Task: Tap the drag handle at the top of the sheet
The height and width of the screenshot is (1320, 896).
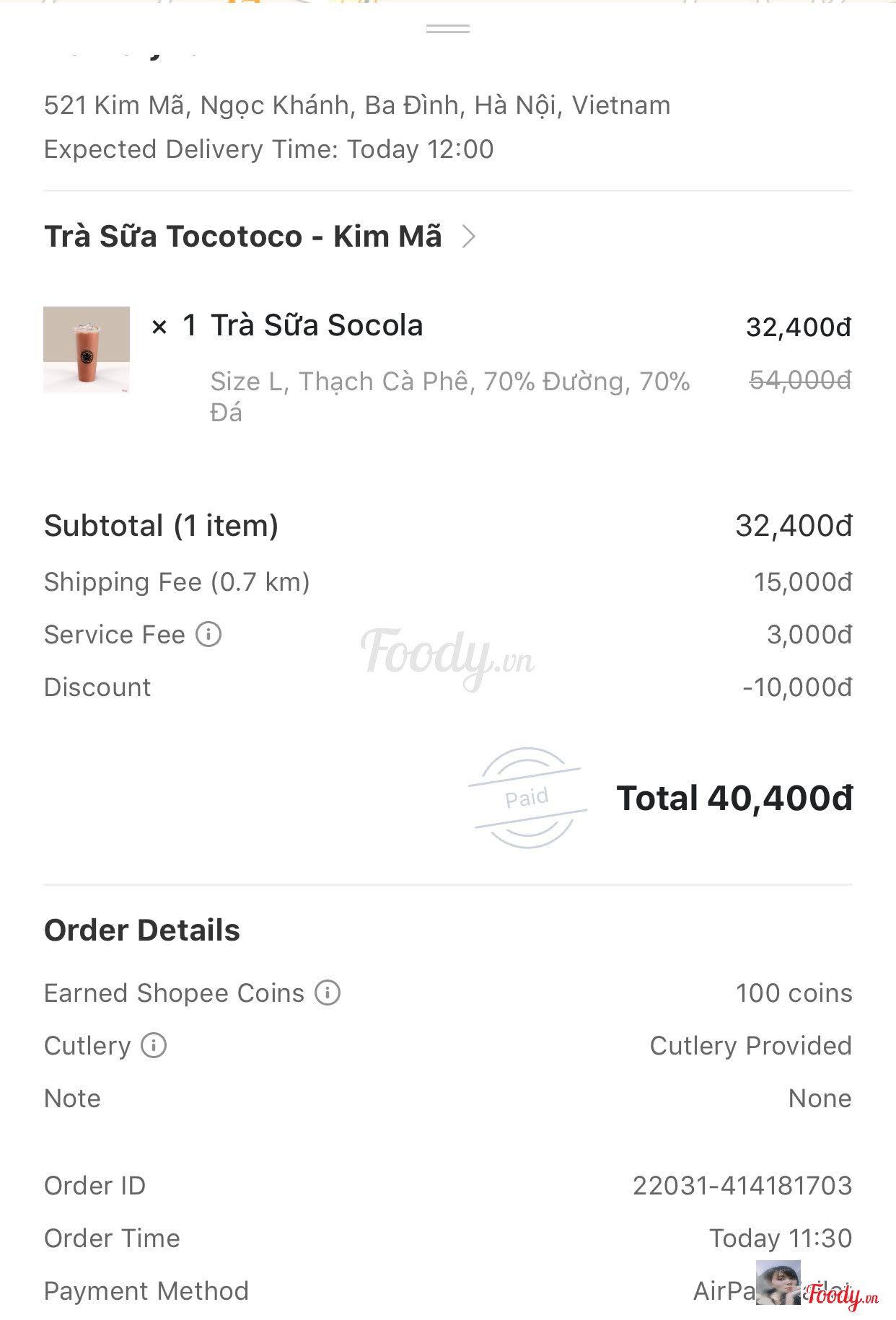Action: click(448, 29)
